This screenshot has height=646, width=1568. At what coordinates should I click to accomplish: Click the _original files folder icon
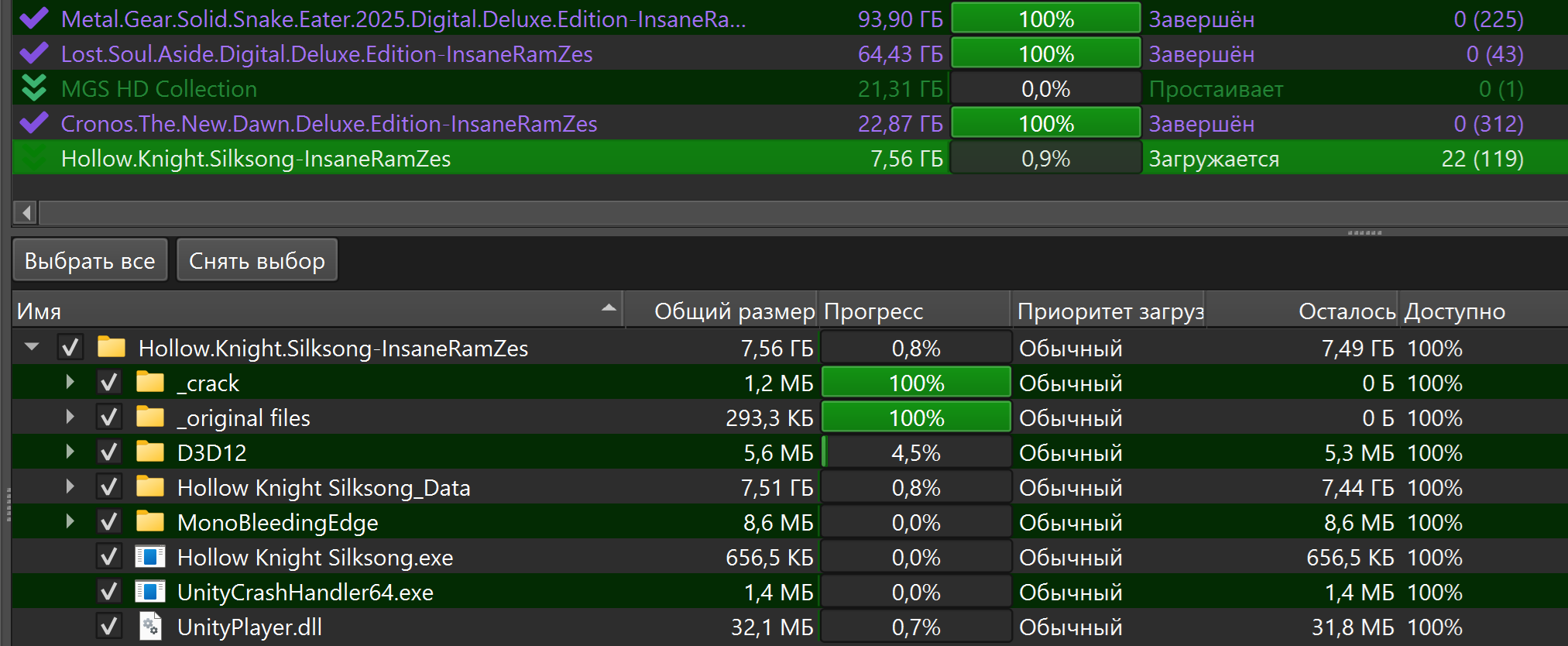click(x=150, y=417)
